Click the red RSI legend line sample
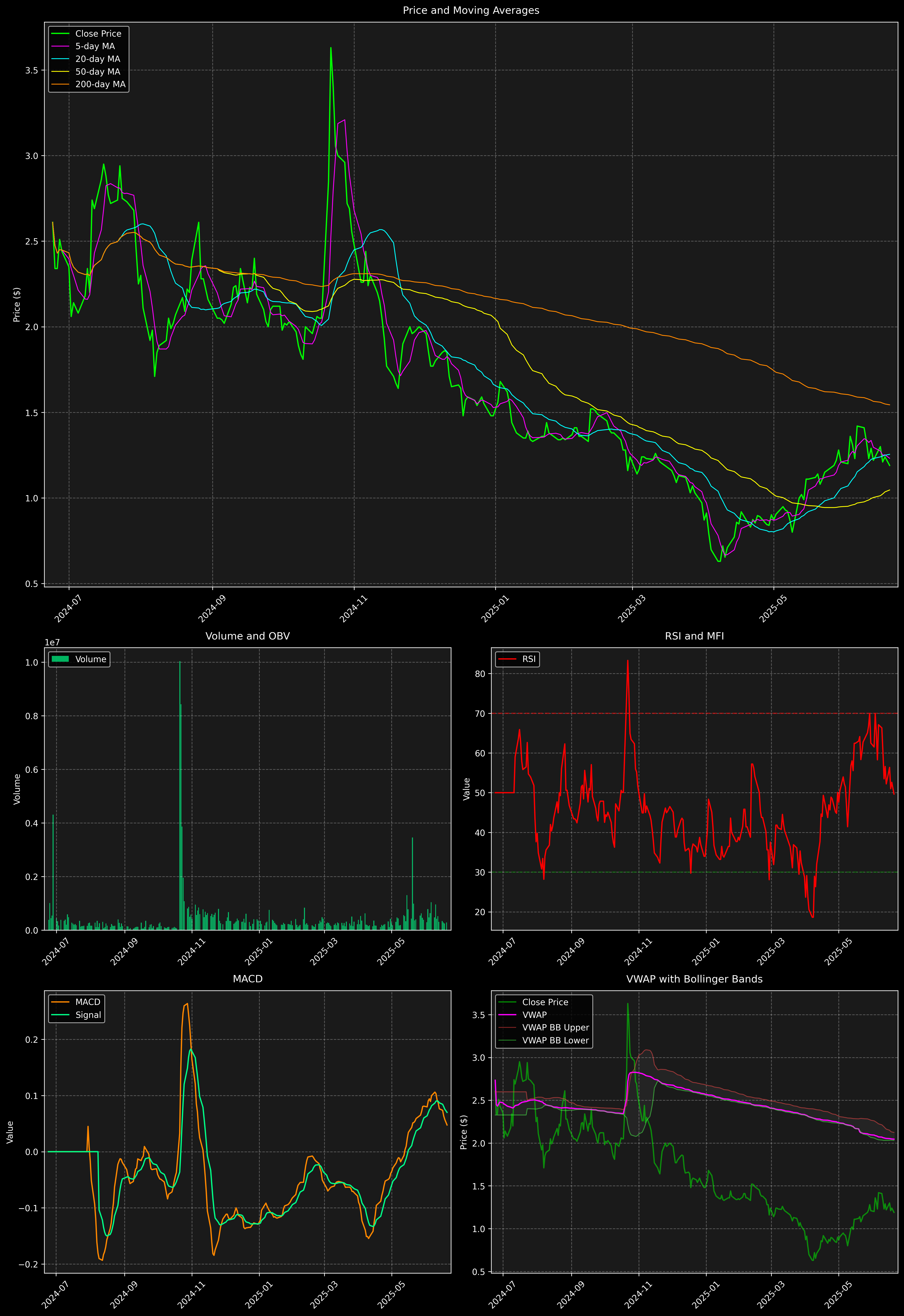Viewport: 904px width, 1316px height. coord(507,659)
